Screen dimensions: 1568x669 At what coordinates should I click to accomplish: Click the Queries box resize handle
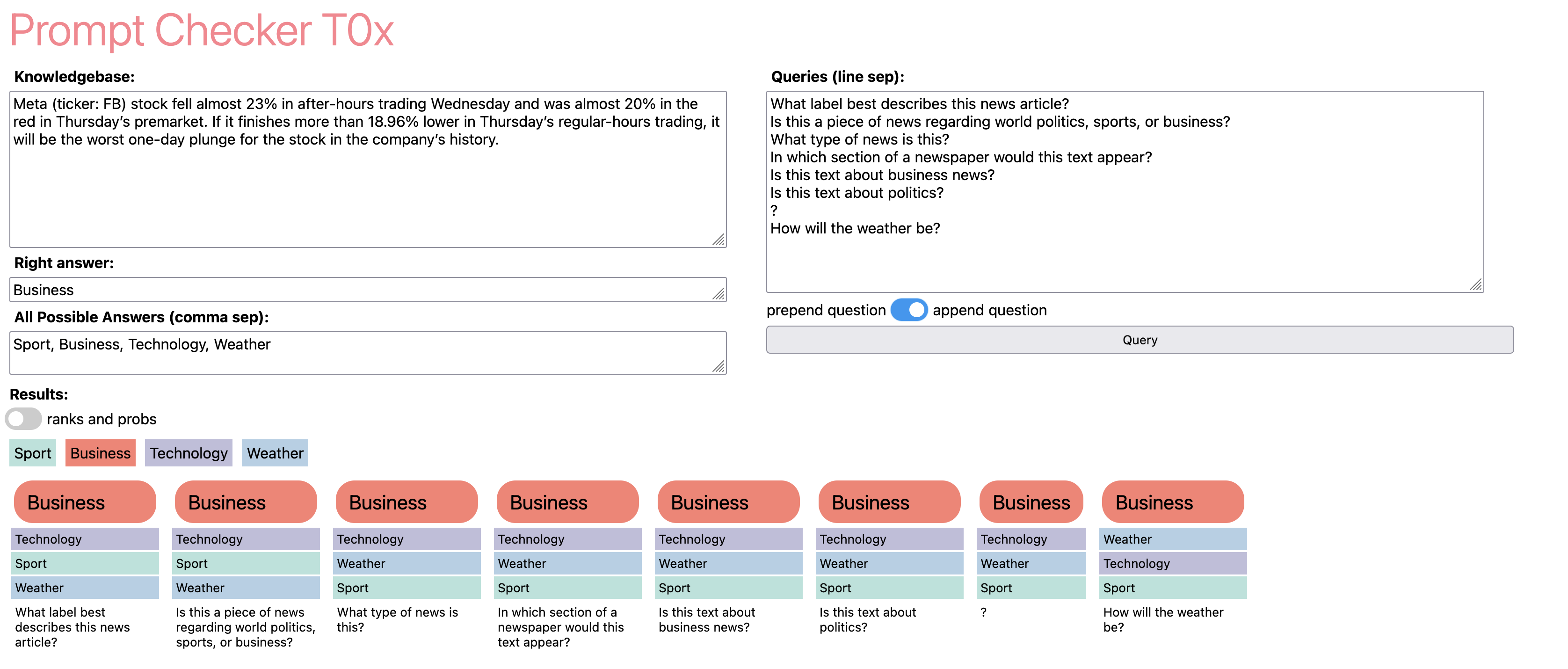pyautogui.click(x=1475, y=284)
